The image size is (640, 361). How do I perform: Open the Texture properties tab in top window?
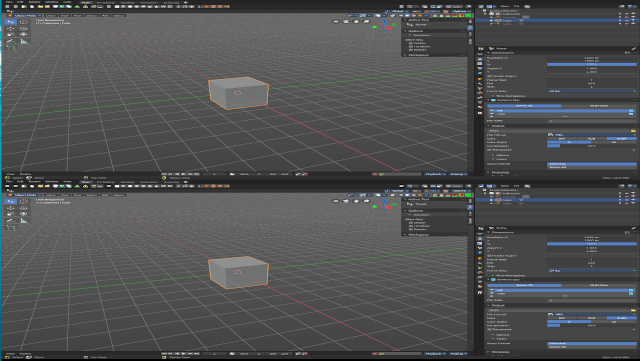(480, 113)
